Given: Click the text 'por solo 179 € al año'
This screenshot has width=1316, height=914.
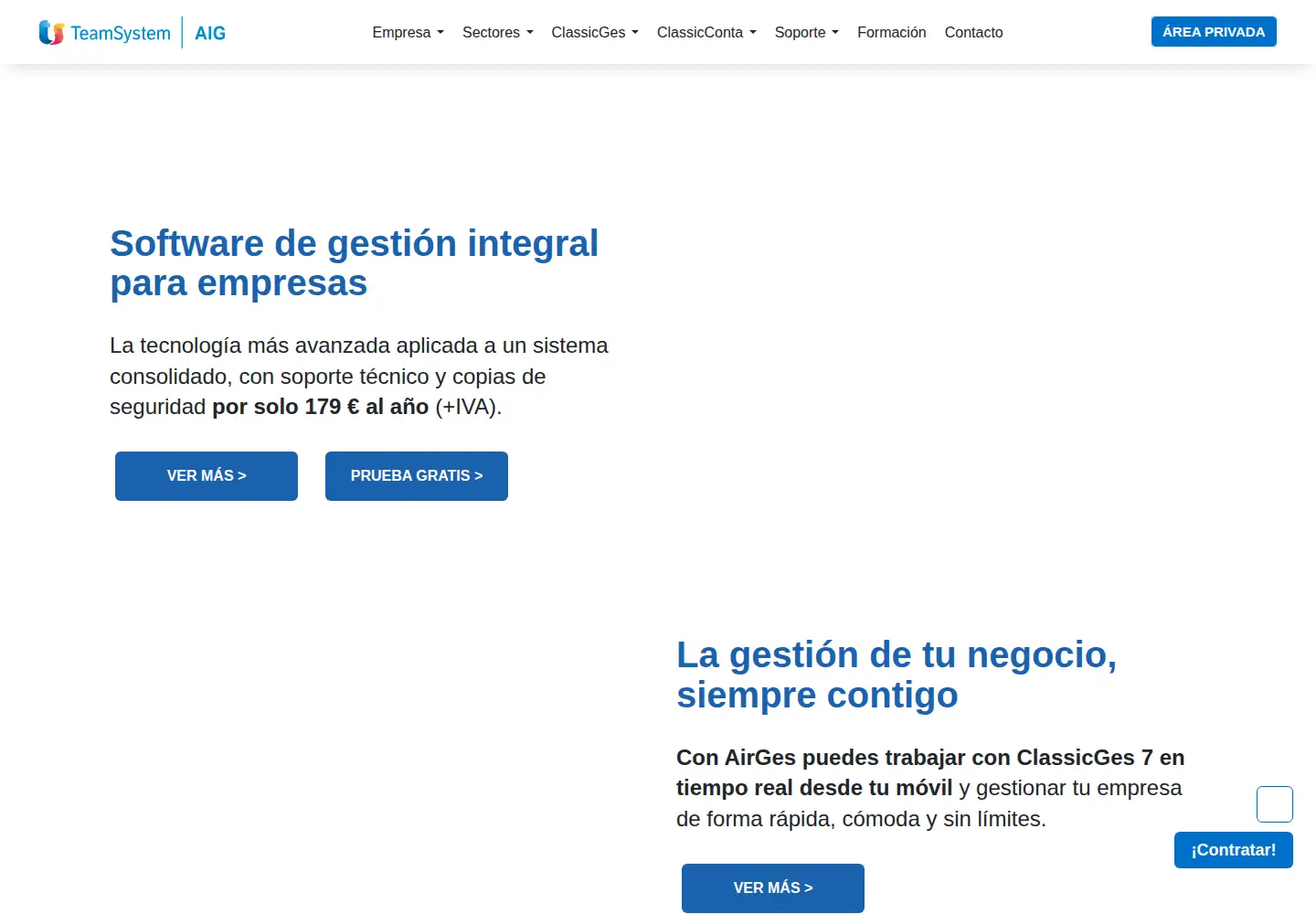Looking at the screenshot, I should [x=321, y=407].
